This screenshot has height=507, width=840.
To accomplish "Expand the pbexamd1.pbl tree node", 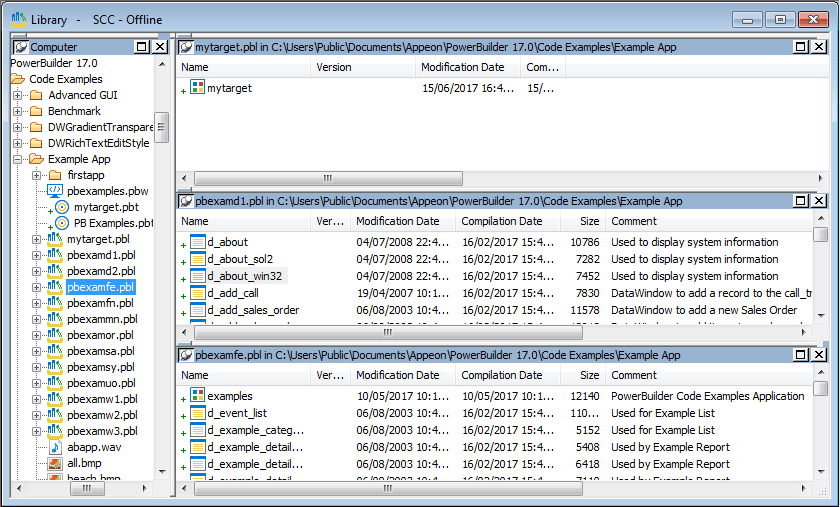I will coord(36,255).
